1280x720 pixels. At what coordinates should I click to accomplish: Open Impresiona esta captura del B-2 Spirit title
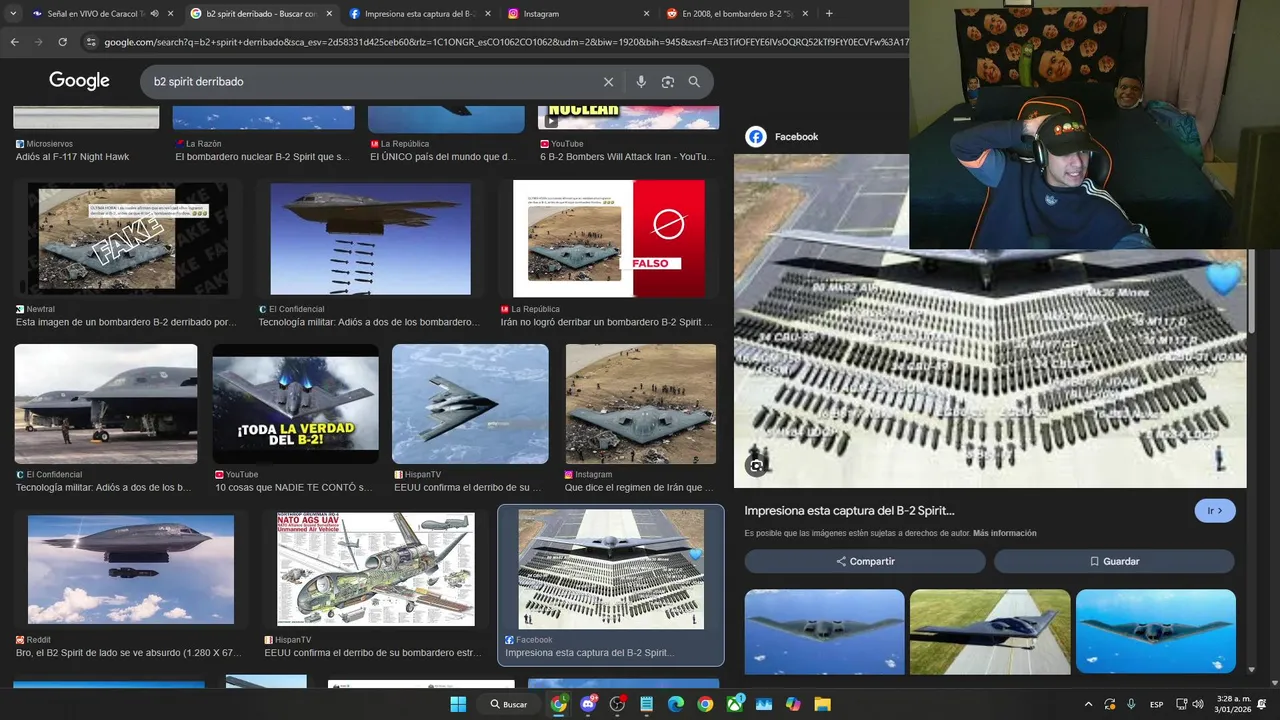849,511
